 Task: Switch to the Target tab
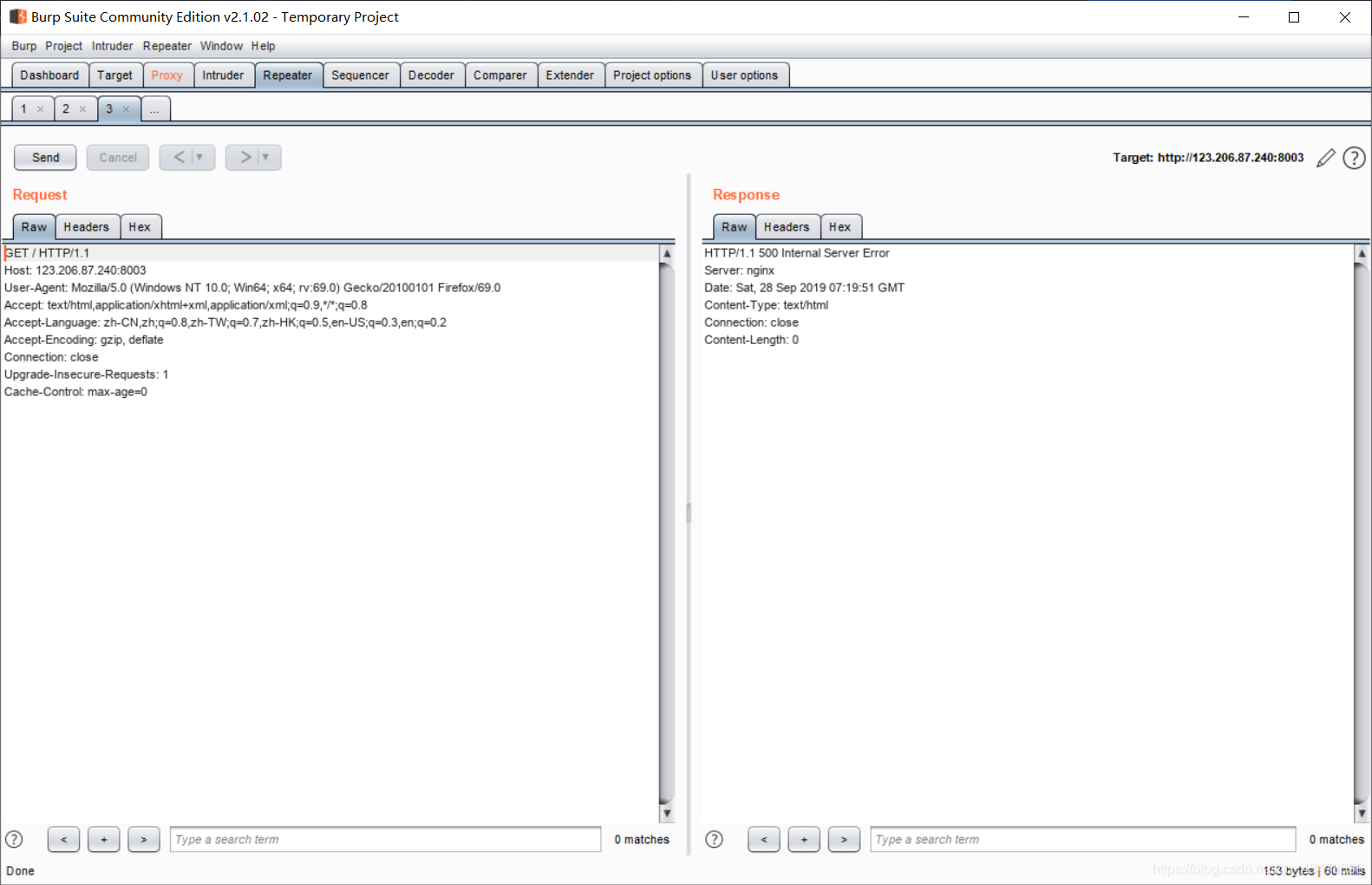point(114,75)
